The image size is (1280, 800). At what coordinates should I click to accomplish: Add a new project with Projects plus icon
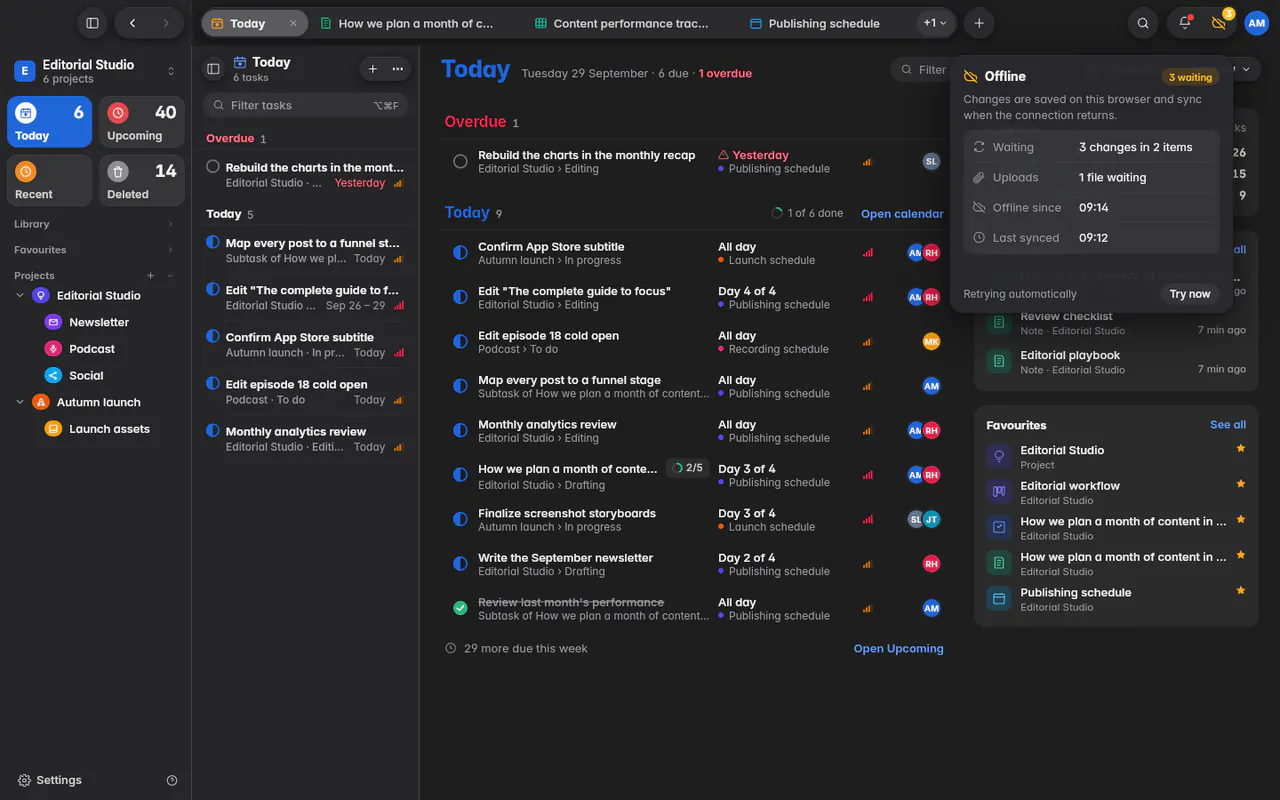tap(151, 276)
